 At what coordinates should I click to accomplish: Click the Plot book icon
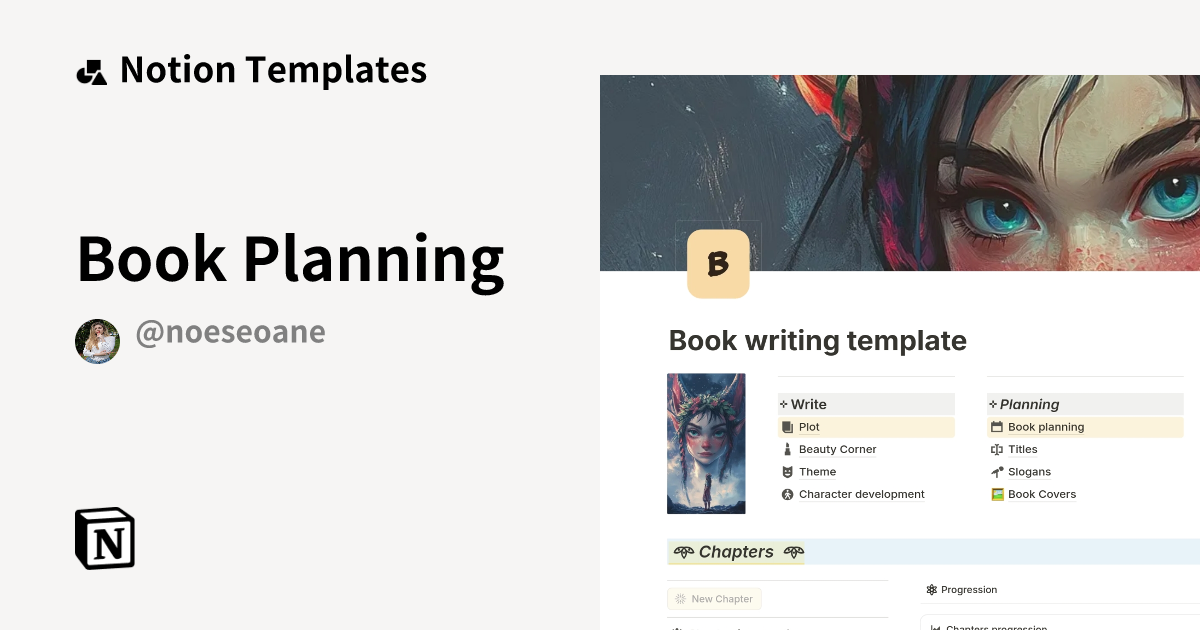pos(787,427)
